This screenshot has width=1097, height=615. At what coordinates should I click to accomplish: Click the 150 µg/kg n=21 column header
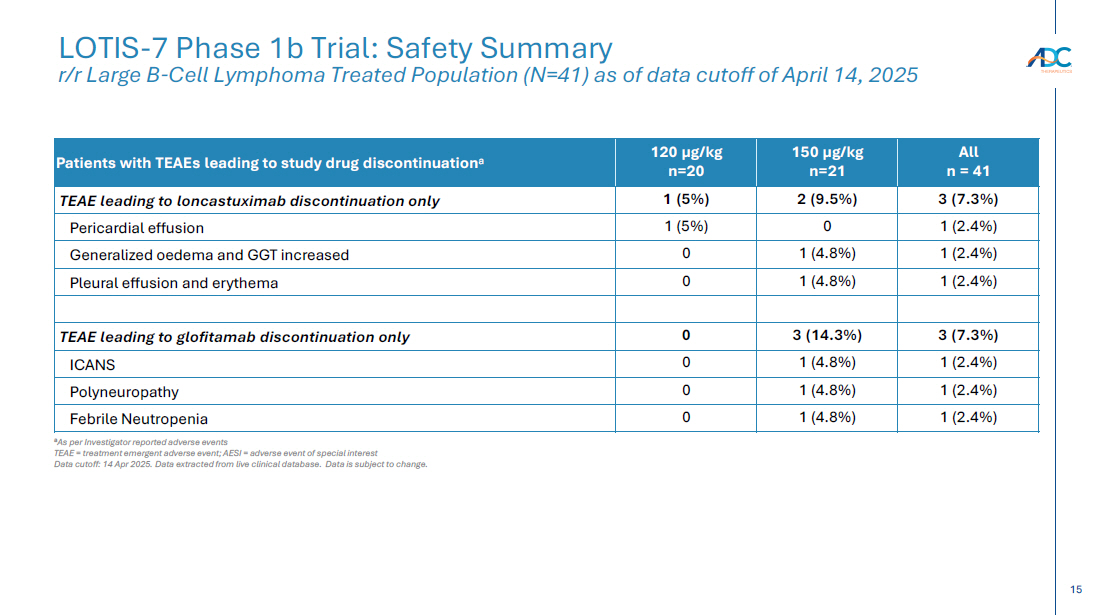click(x=827, y=162)
